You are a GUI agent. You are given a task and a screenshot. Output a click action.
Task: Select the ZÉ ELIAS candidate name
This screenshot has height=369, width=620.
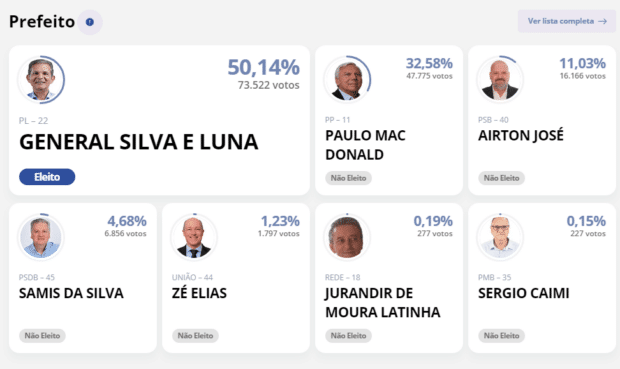(199, 293)
